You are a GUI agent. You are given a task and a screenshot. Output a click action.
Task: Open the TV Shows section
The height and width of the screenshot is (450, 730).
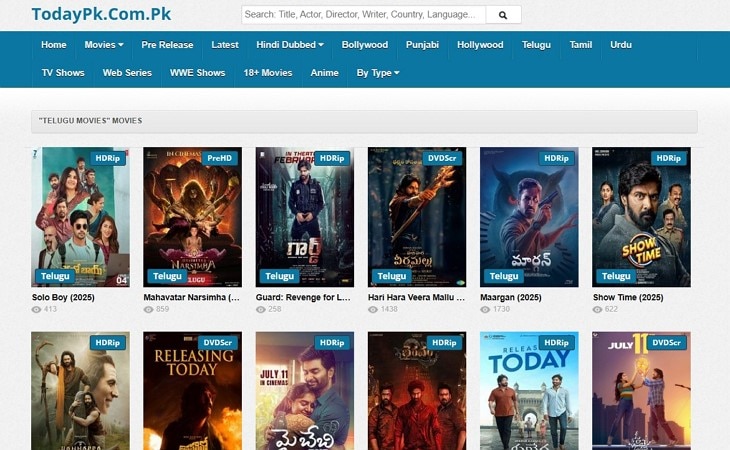coord(63,73)
